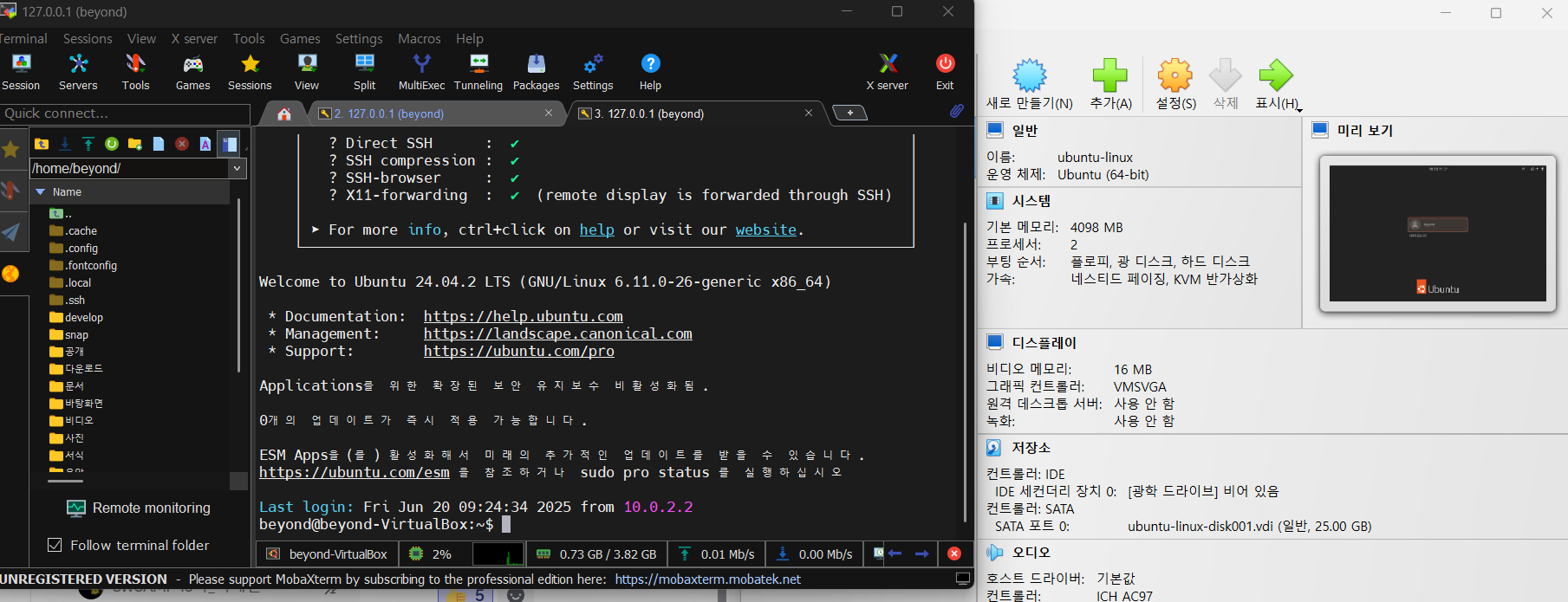Screen dimensions: 1568x602
Task: Toggle SFTP browser view mode icon
Action: (x=229, y=144)
